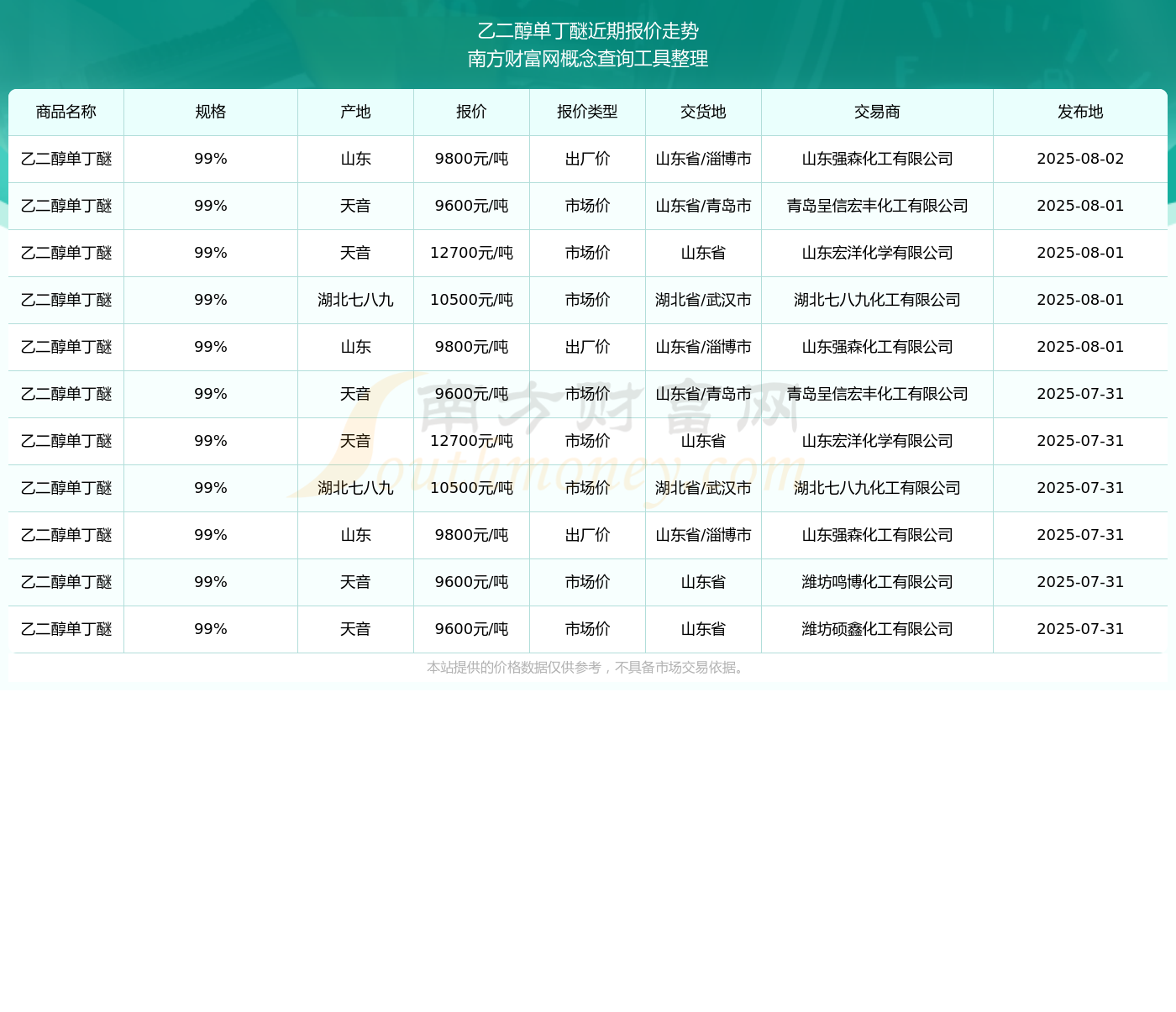Click price 12700元/吨 in the 2025-08-01 row
Screen dimensions: 1176x1012
pos(471,253)
